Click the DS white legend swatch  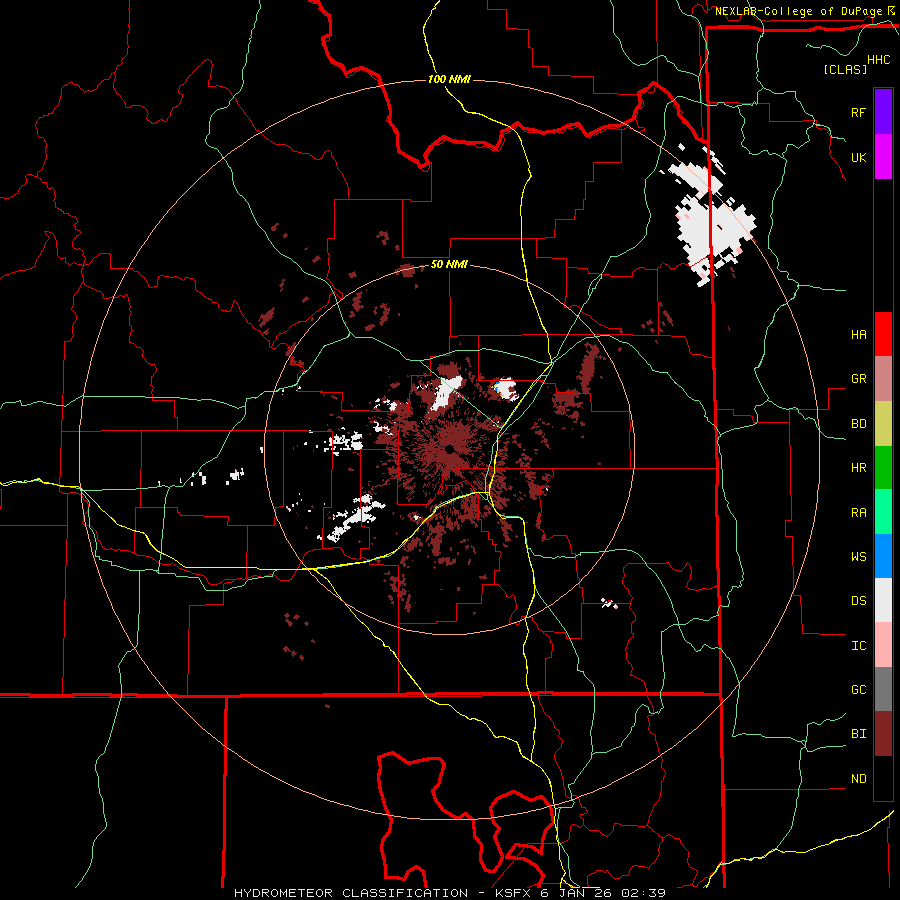point(883,600)
